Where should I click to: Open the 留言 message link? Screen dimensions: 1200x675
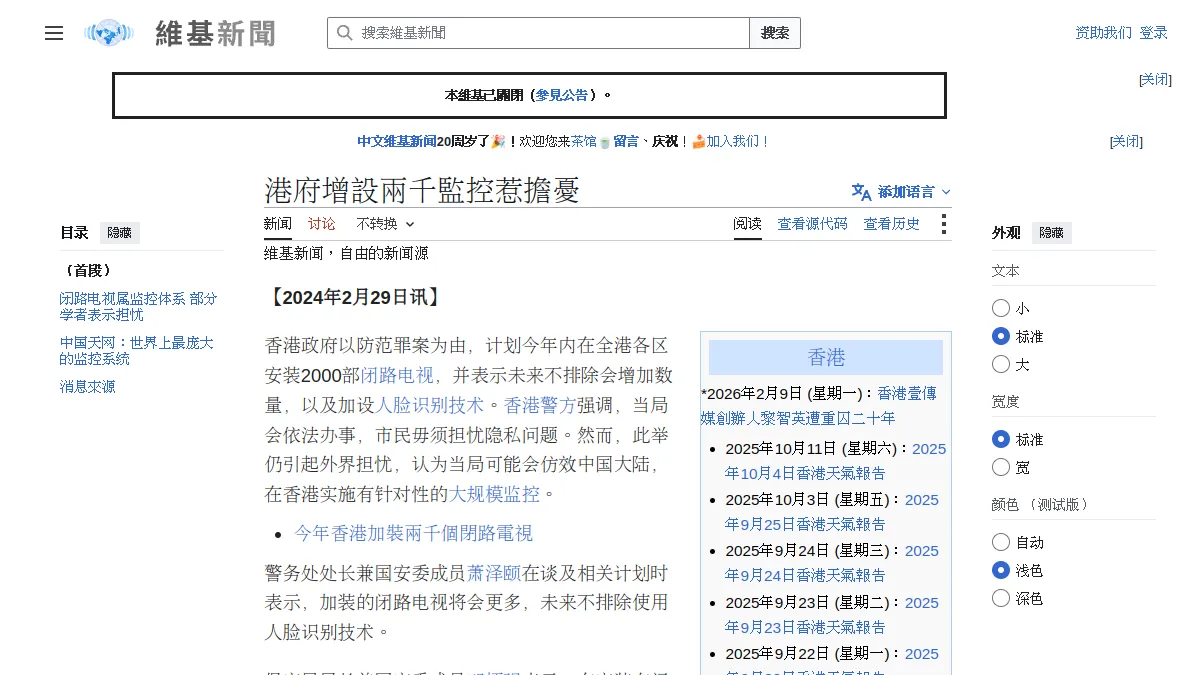click(x=626, y=142)
